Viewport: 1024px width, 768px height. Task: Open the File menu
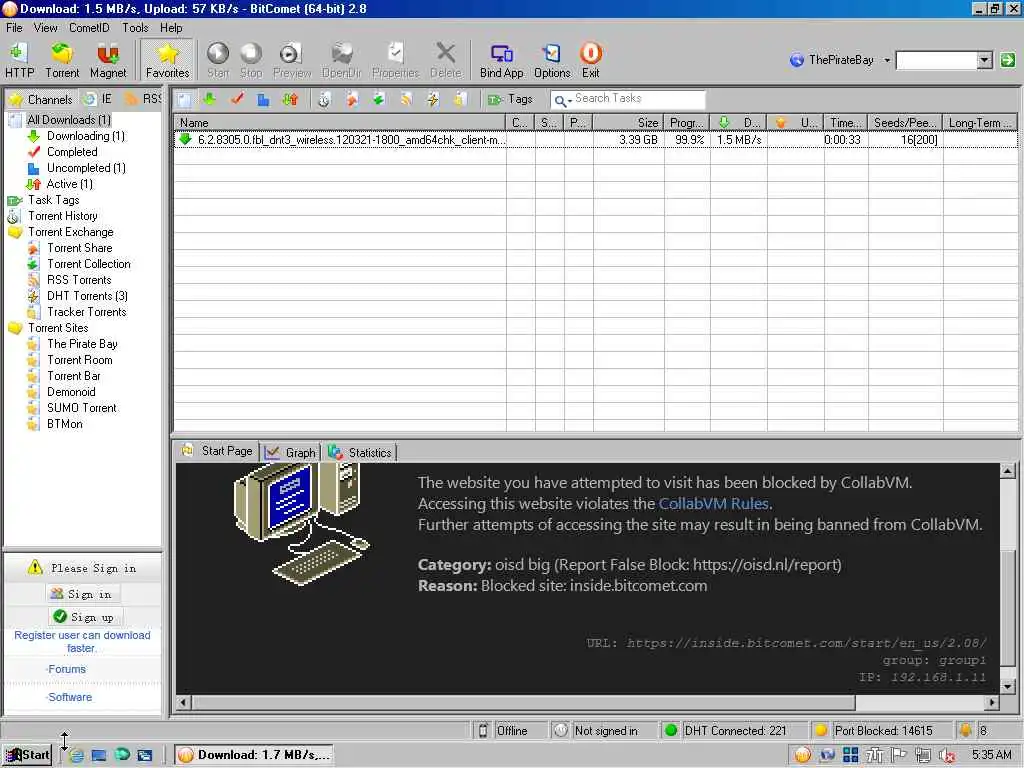pos(14,27)
